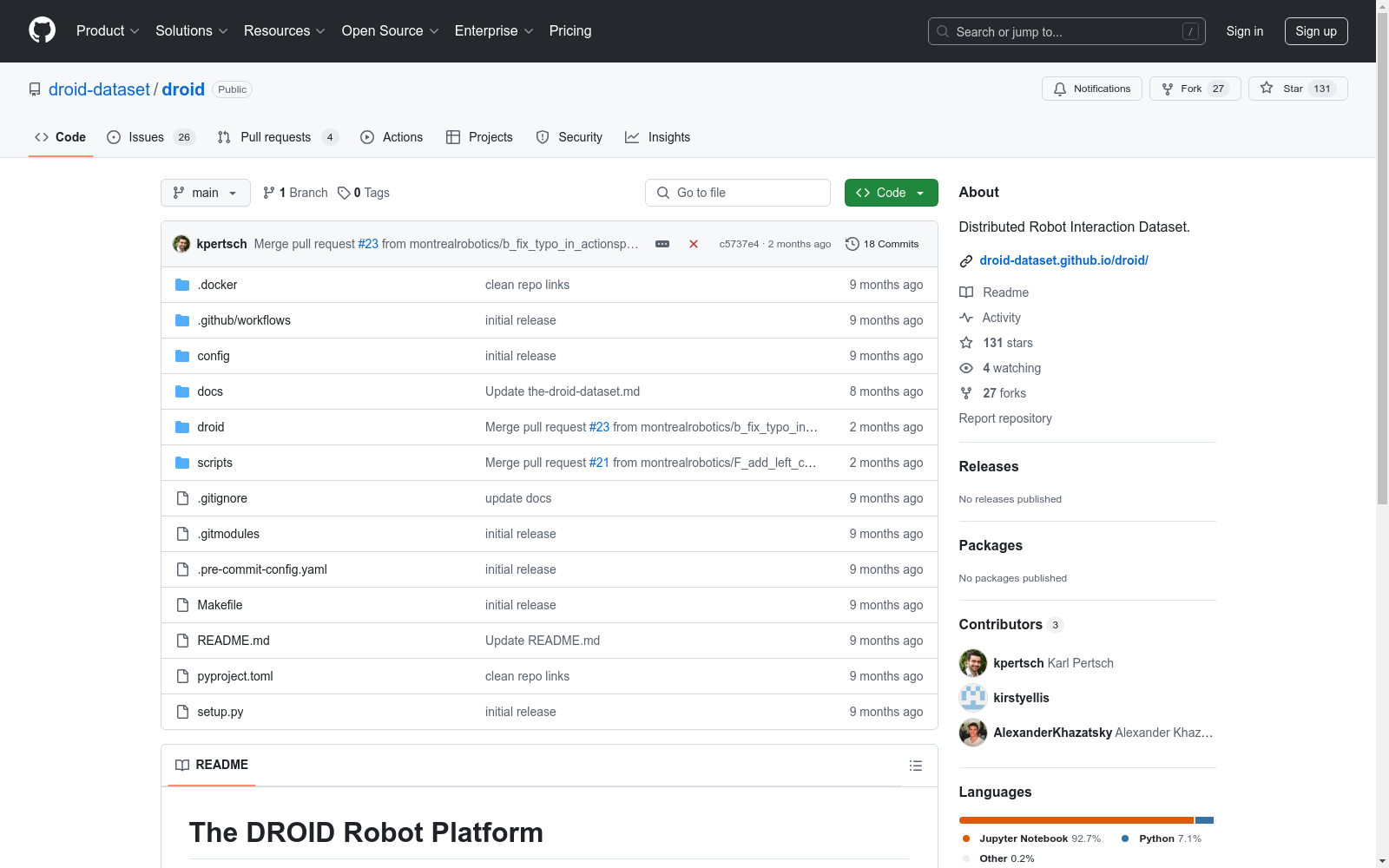
Task: Switch to the Issues tab
Action: pos(151,137)
